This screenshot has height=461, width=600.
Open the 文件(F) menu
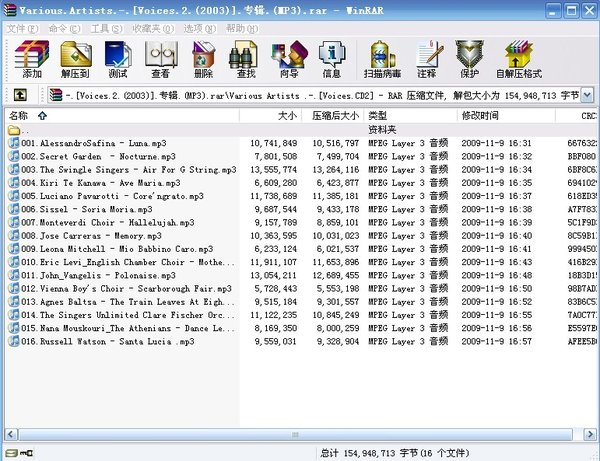click(22, 29)
